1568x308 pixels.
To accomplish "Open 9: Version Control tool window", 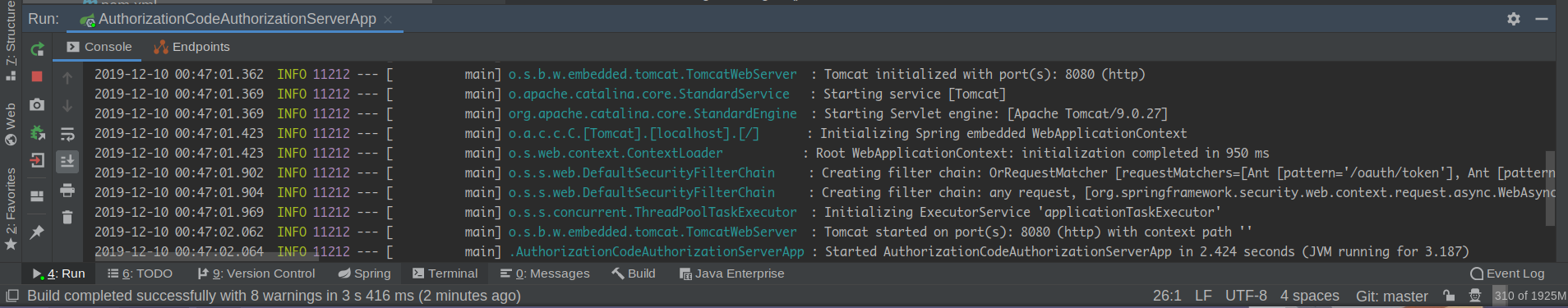I will [x=256, y=274].
